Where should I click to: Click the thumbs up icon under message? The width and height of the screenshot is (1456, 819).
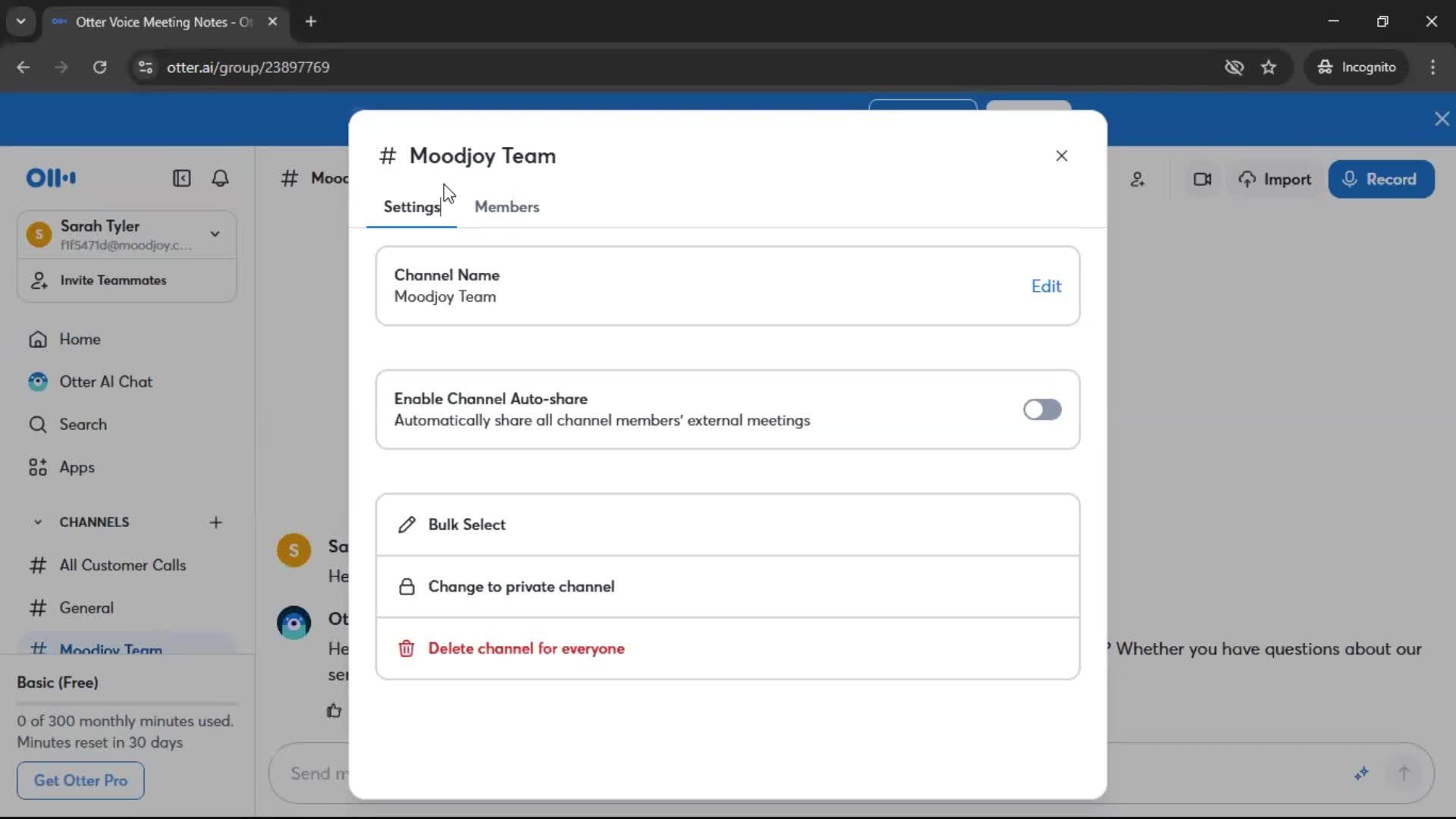pos(334,711)
